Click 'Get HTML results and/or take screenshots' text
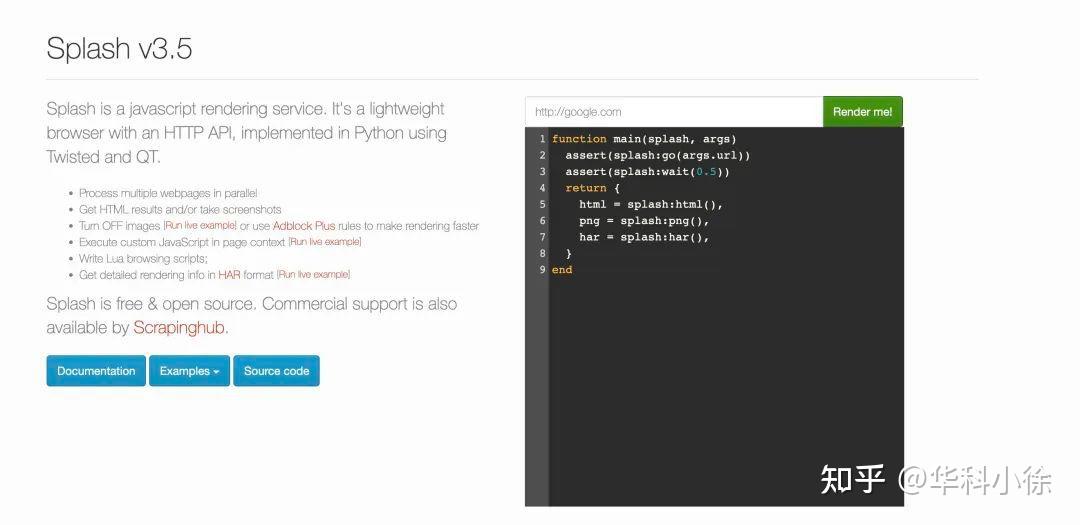Screen dimensions: 1080x525 coord(180,209)
